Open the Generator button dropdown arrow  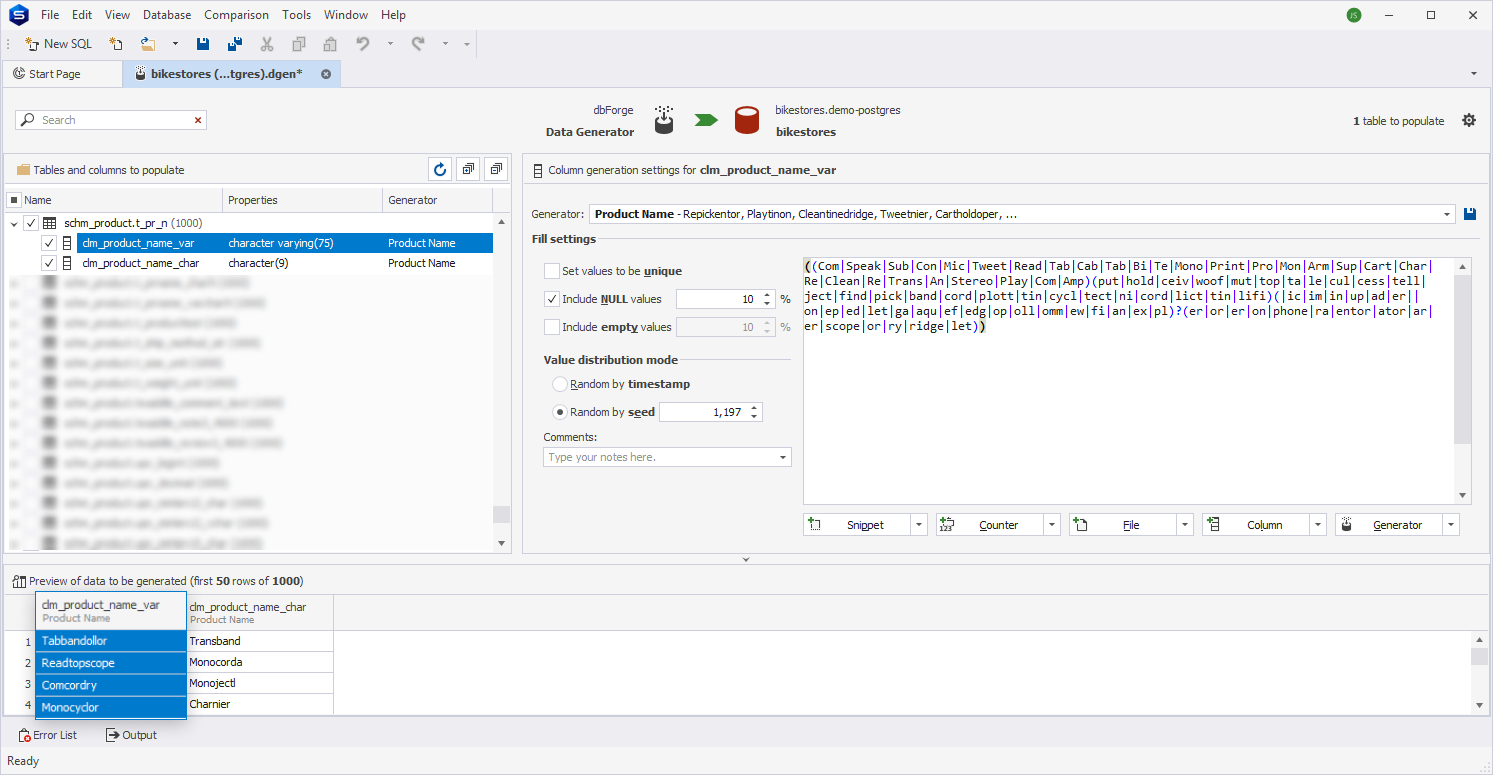1451,525
